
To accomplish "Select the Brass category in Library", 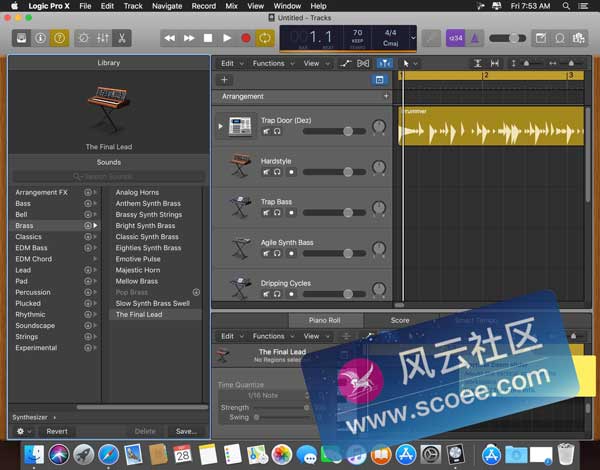I will pyautogui.click(x=54, y=226).
